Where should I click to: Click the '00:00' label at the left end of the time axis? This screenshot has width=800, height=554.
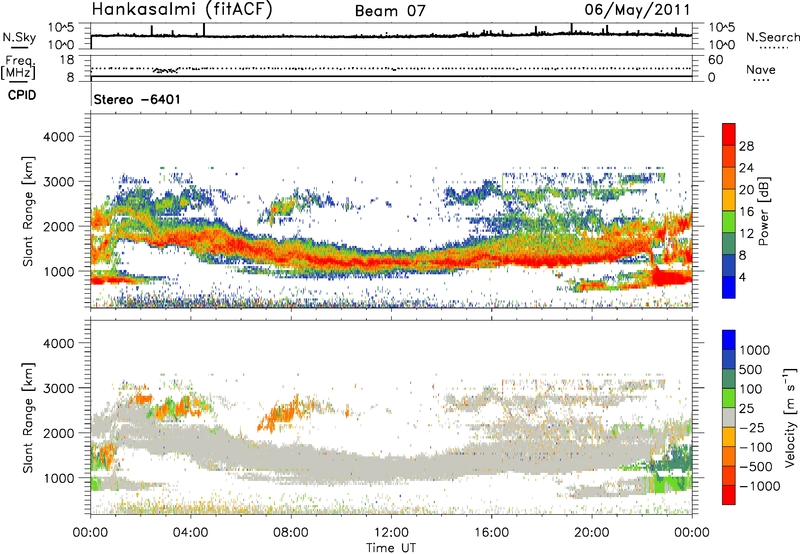[x=91, y=533]
